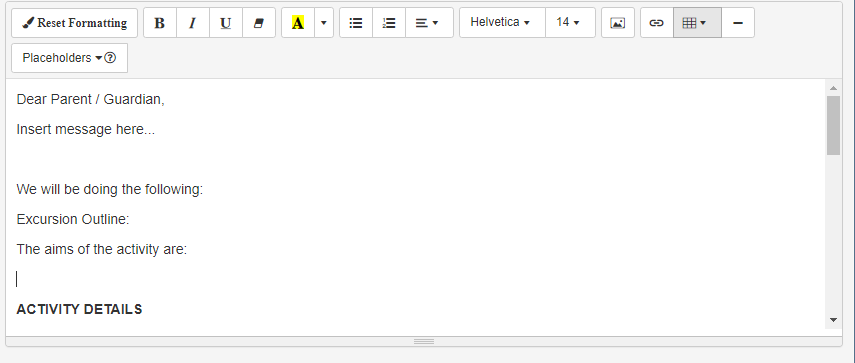This screenshot has width=855, height=363.
Task: Click 'We will be doing the following:'
Action: [110, 189]
